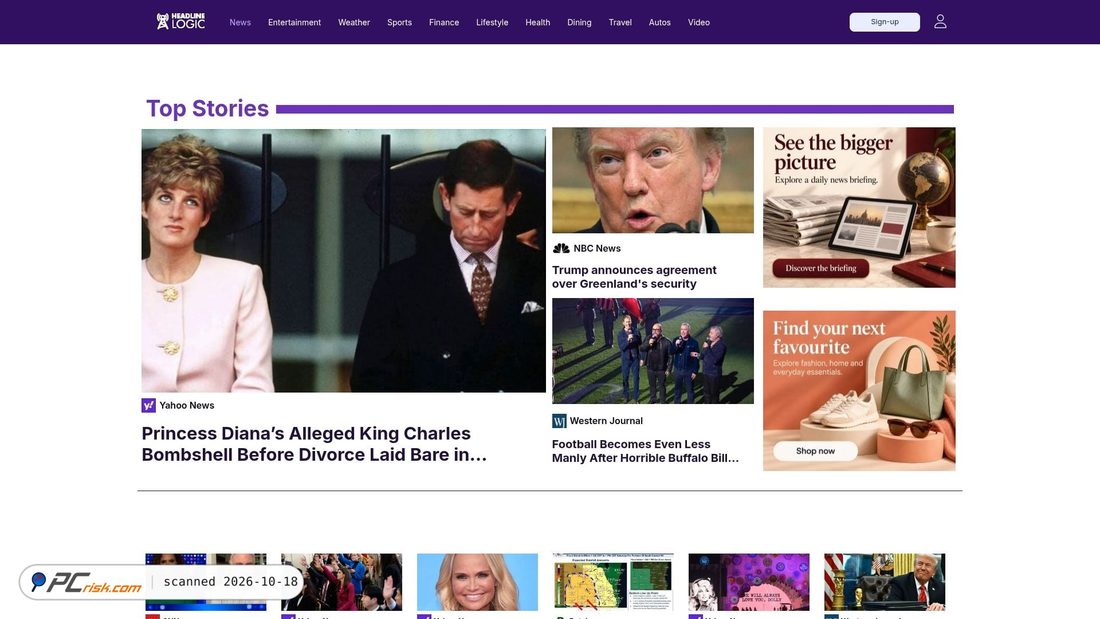Go to the Weather section

(x=354, y=22)
